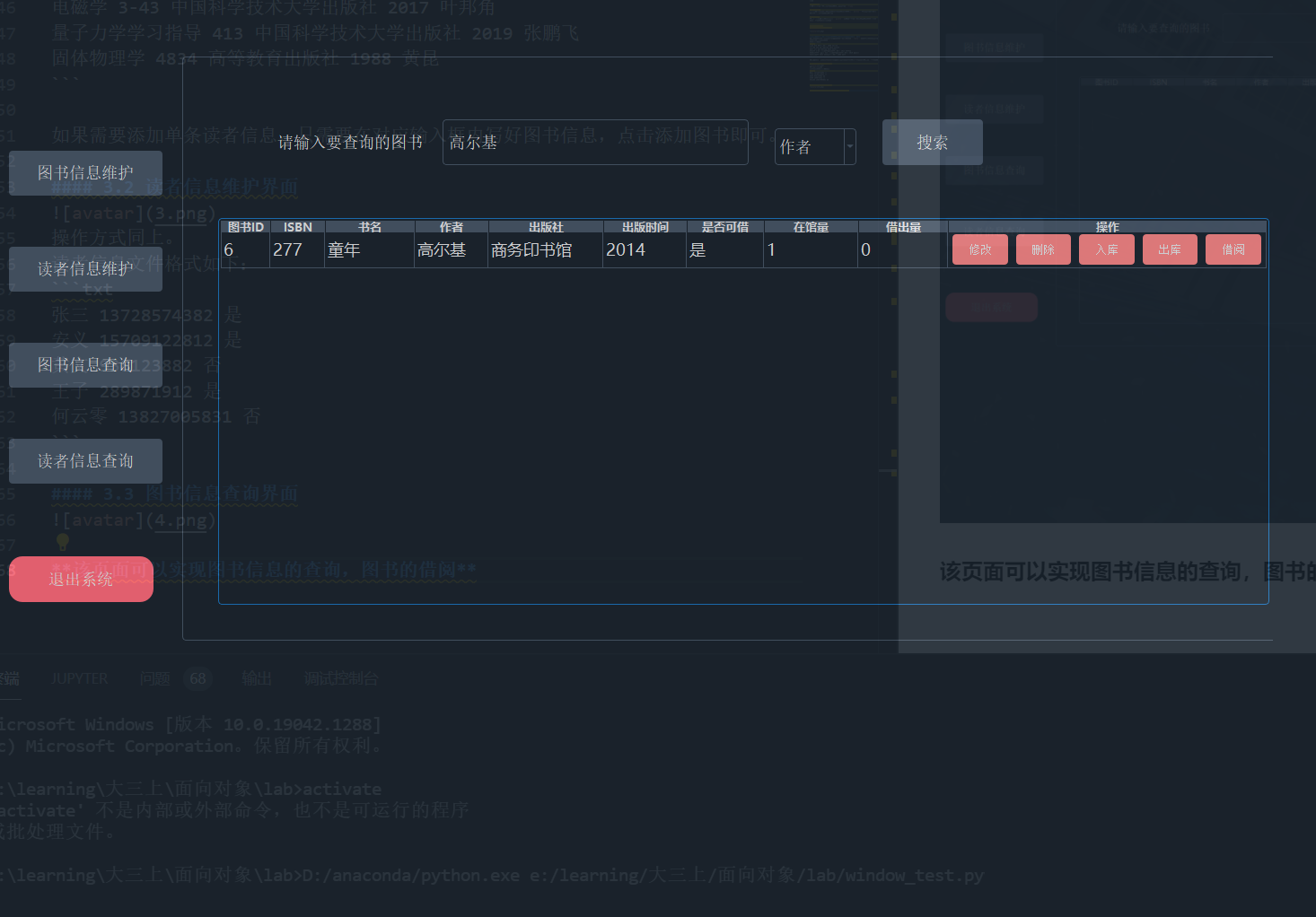Focus the book query input field
1316x917 pixels.
click(595, 143)
